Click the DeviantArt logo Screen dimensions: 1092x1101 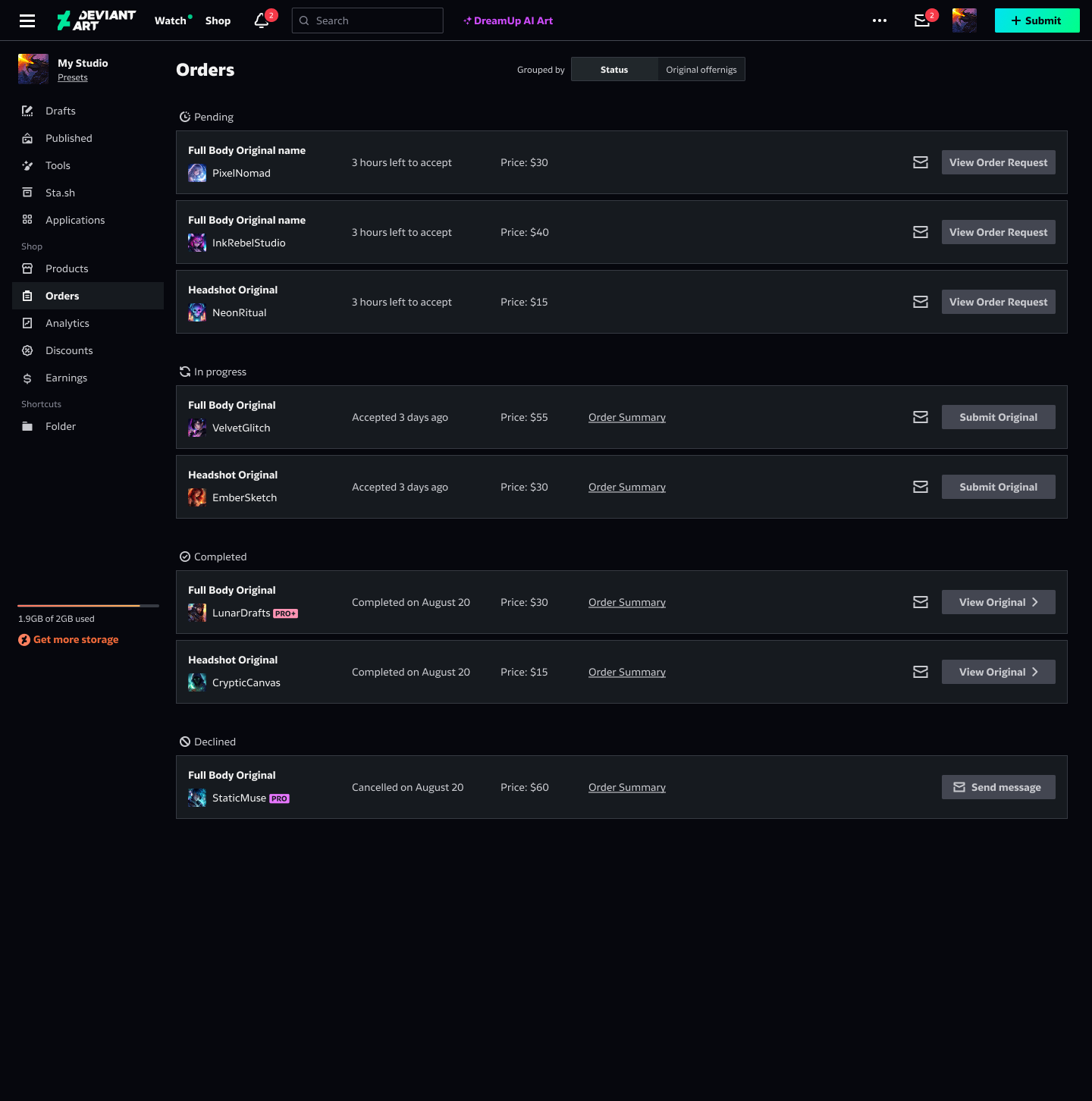coord(96,20)
